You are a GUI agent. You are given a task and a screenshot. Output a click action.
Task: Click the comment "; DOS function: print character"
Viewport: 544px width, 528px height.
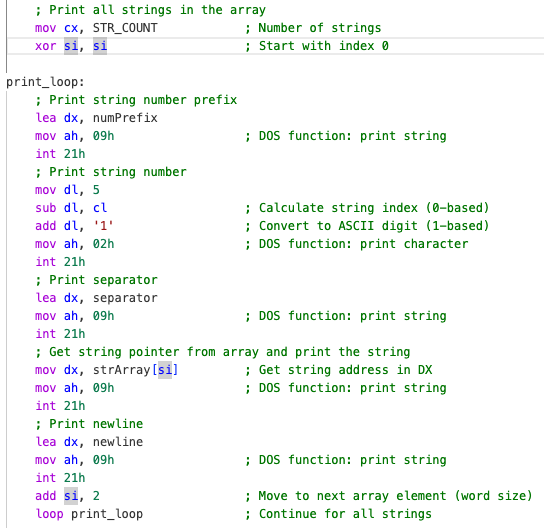click(x=356, y=244)
